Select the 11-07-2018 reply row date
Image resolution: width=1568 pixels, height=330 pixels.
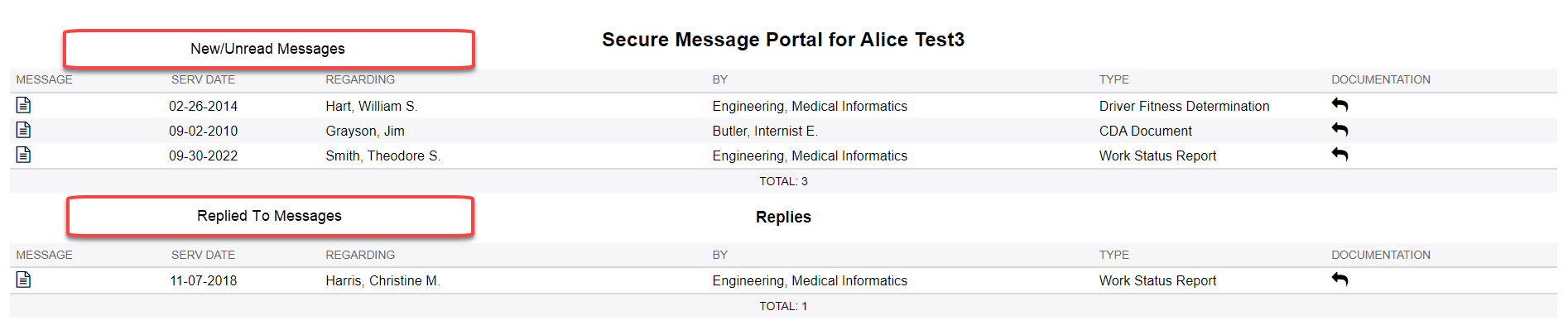pyautogui.click(x=203, y=280)
